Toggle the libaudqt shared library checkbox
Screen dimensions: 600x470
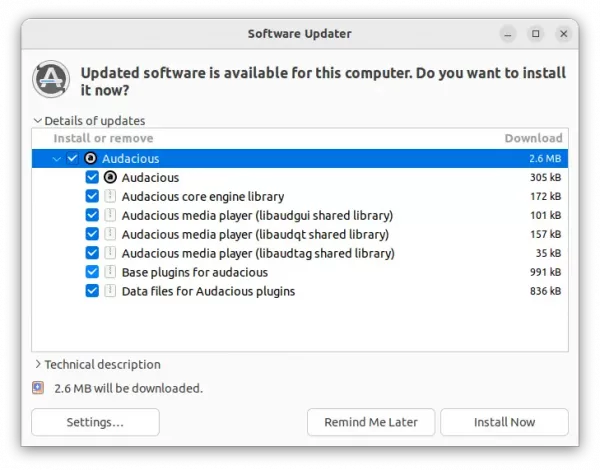92,235
